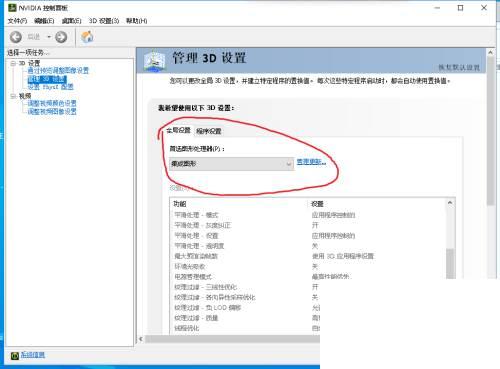Image resolution: width=500 pixels, height=369 pixels.
Task: Select 调整视频图像设置 in the task tree
Action: [52, 111]
